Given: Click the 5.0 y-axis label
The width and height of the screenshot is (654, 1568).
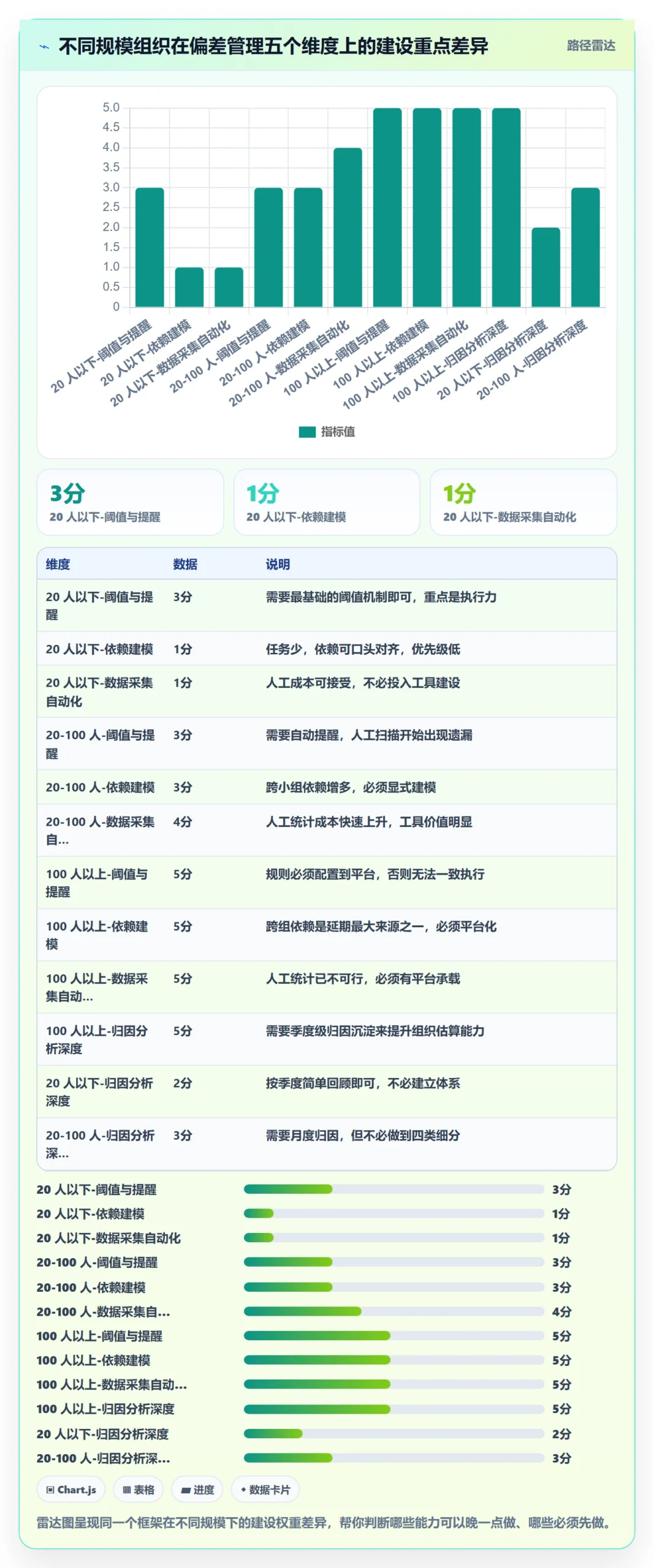Looking at the screenshot, I should coord(111,108).
